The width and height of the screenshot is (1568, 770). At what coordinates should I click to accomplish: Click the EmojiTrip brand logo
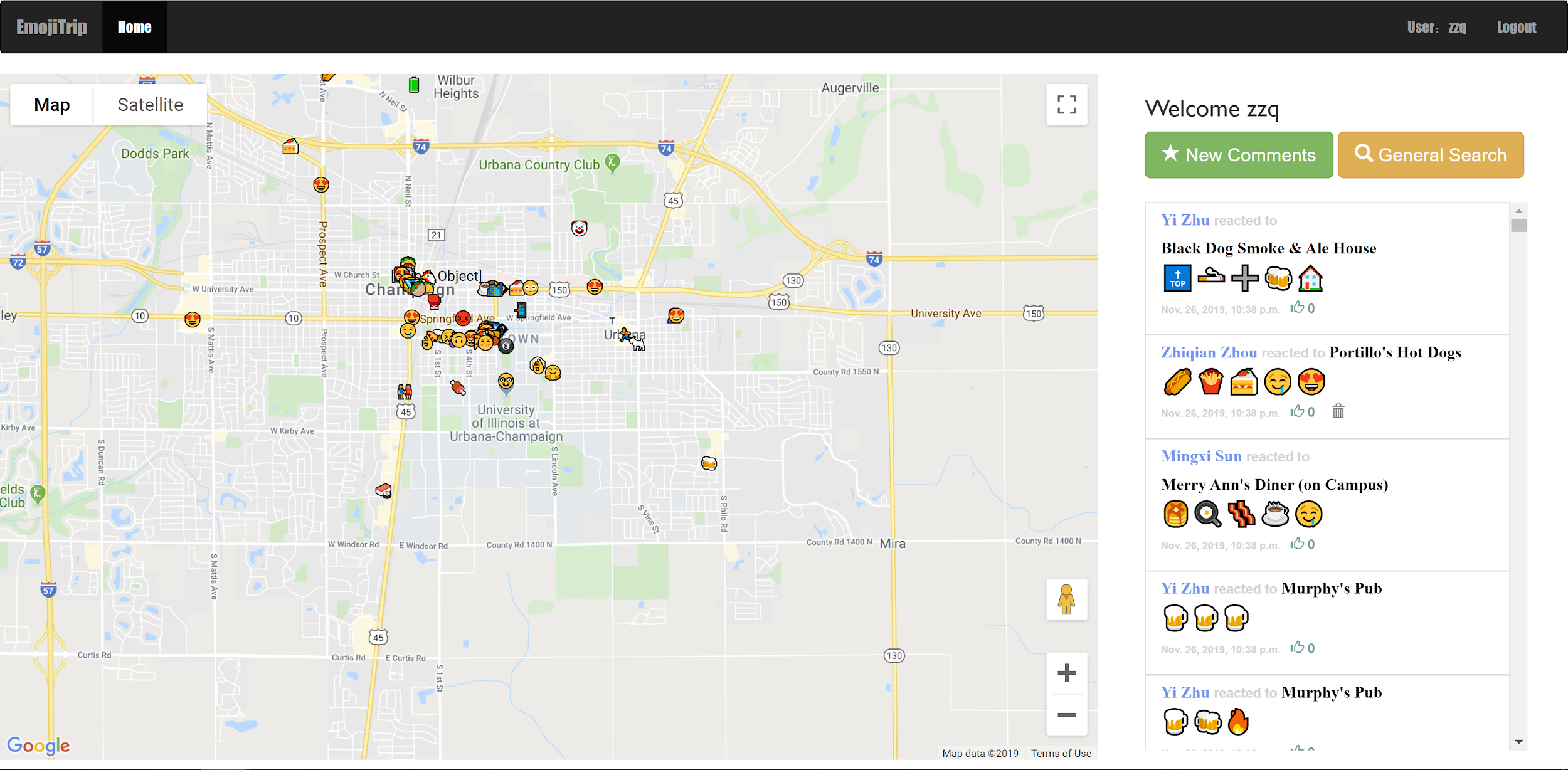51,27
